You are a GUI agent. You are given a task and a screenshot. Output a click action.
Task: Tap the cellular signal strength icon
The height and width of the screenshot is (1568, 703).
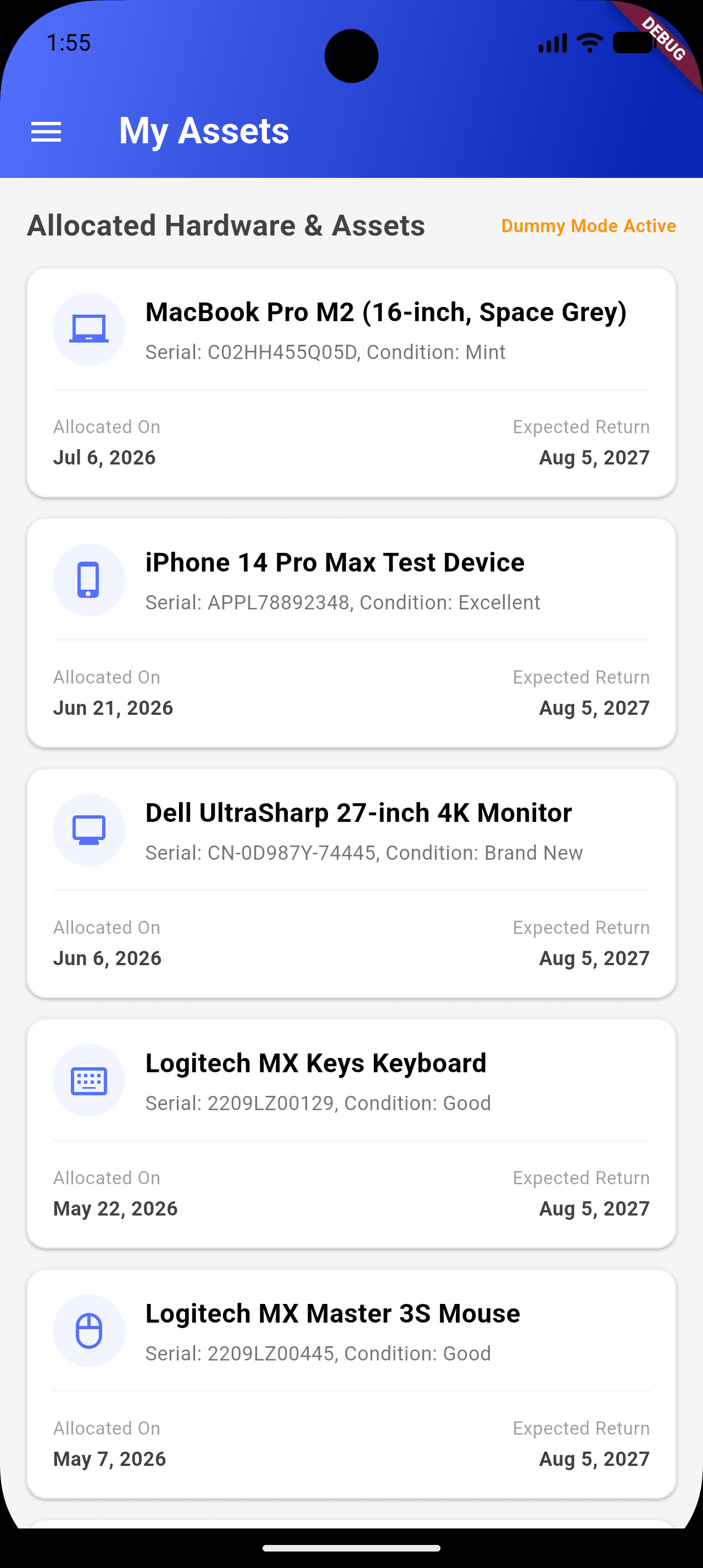[553, 43]
